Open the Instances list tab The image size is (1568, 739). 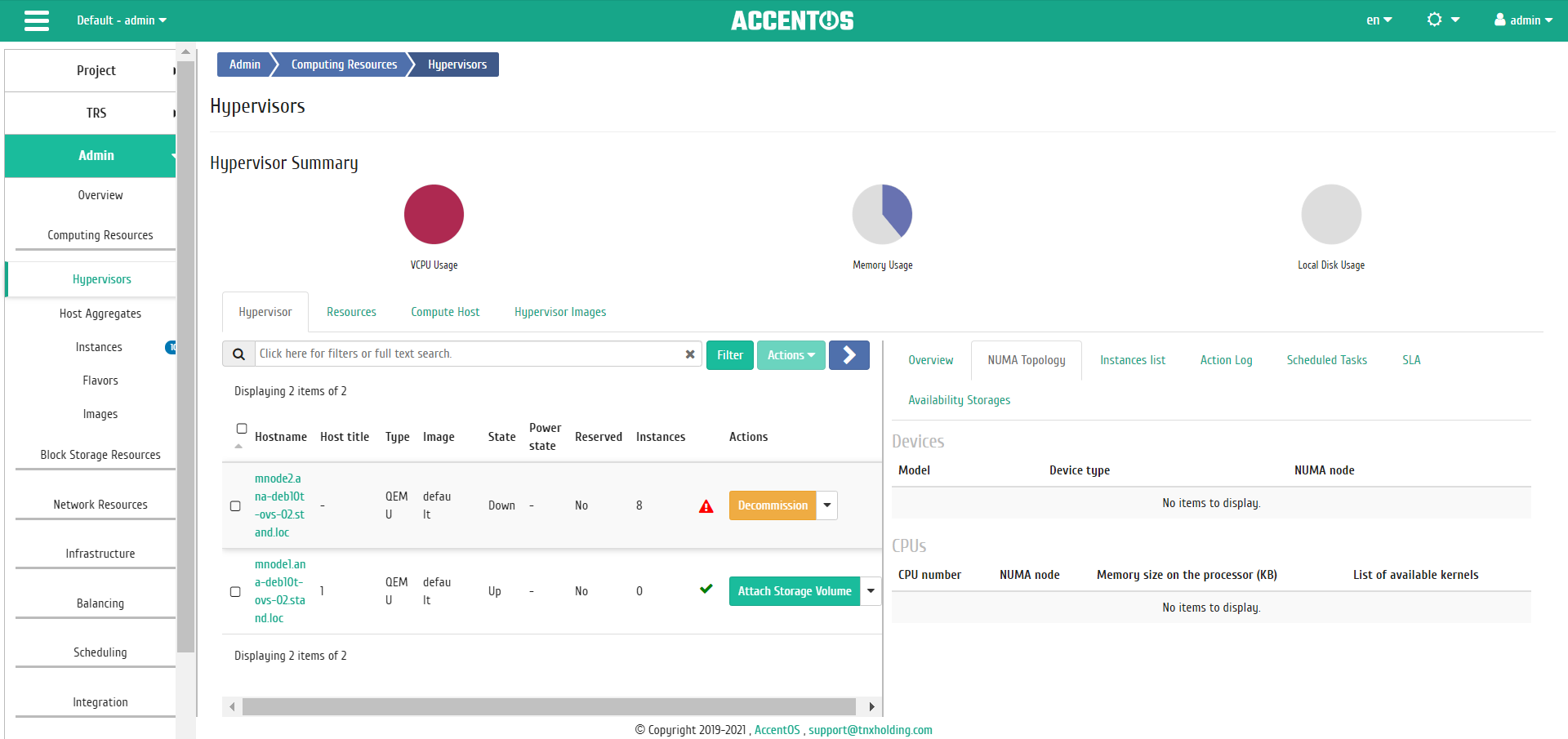point(1133,360)
